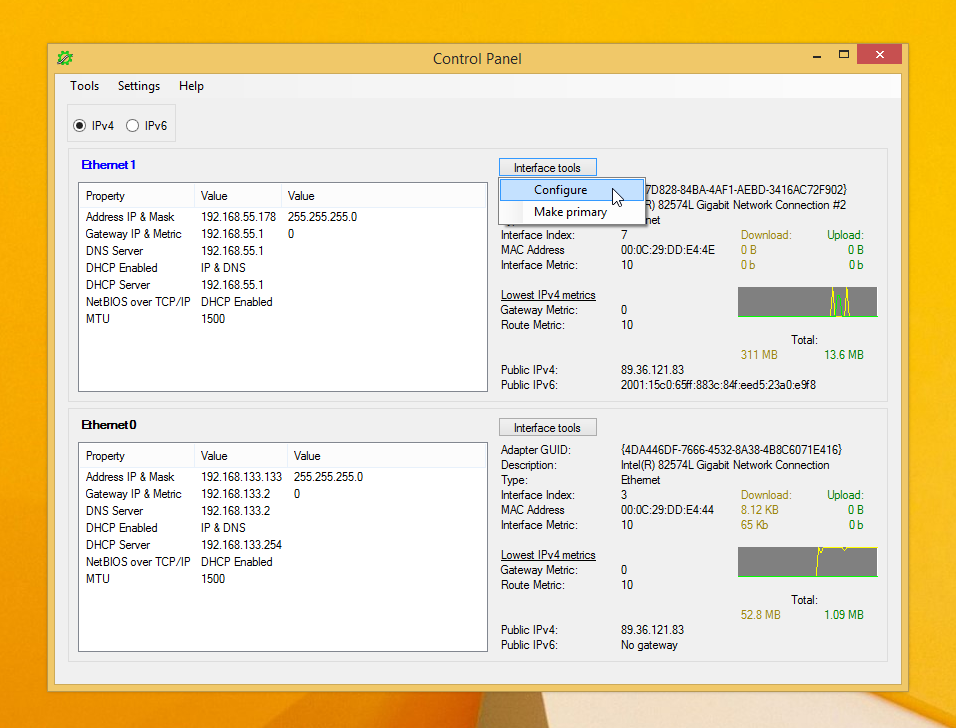Open Ethernet0 Interface tools button
Viewport: 956px width, 728px height.
(x=548, y=427)
